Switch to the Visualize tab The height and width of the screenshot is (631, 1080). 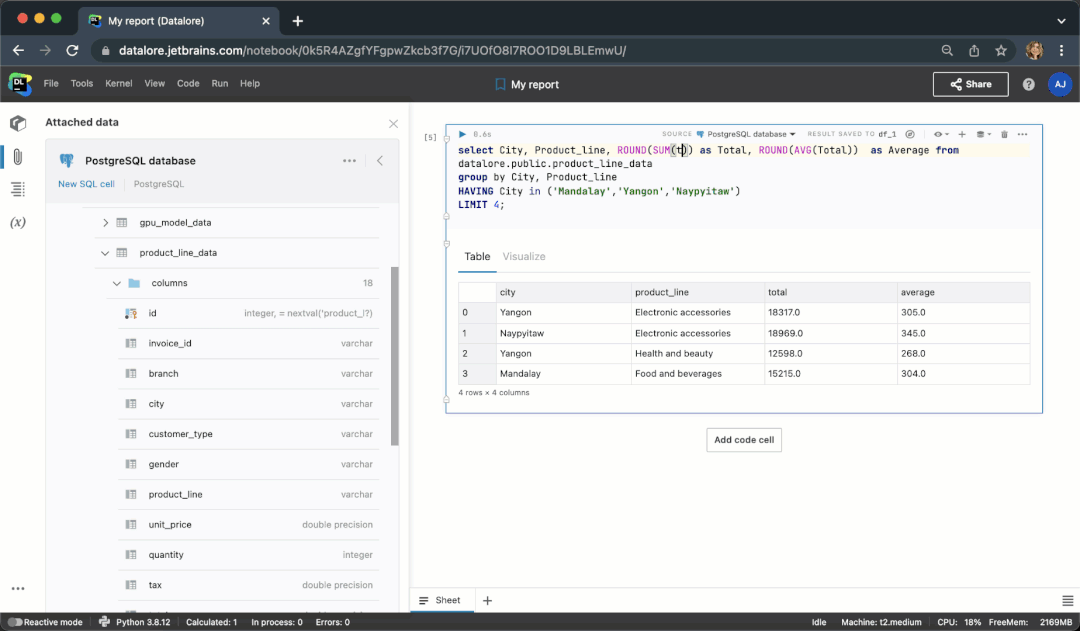tap(524, 257)
